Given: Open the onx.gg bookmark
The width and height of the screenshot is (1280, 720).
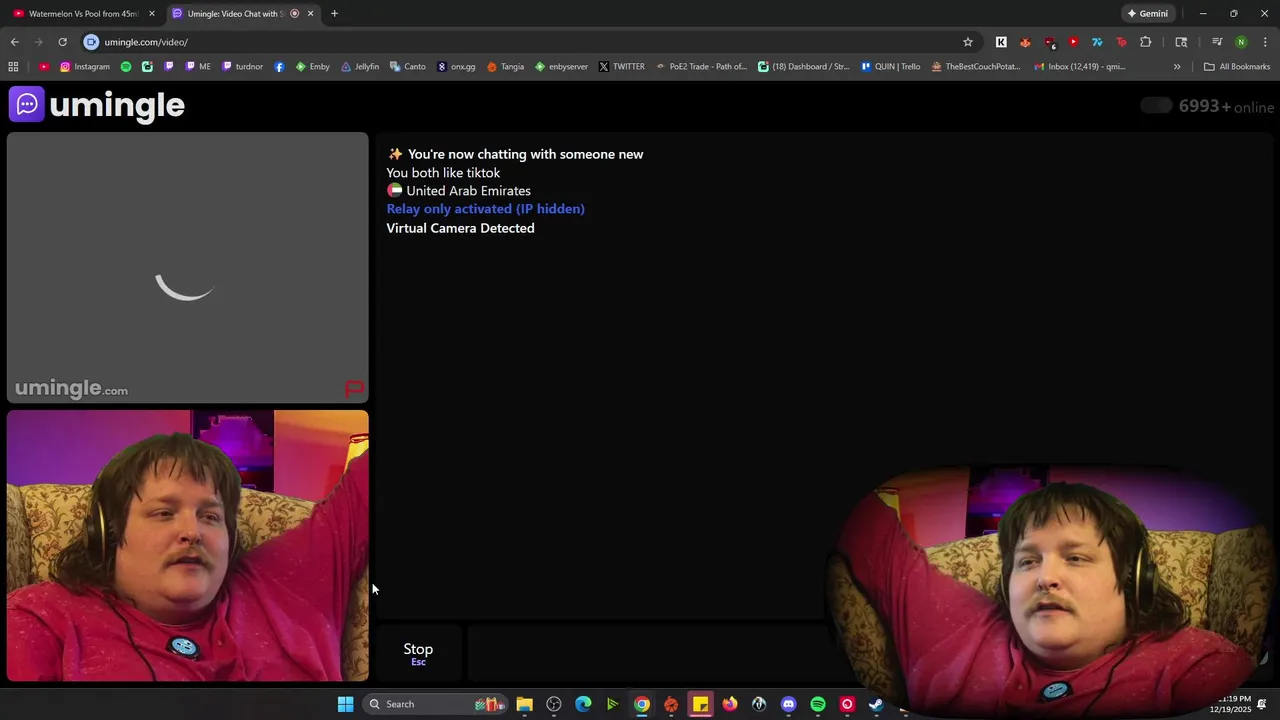Looking at the screenshot, I should coord(456,67).
